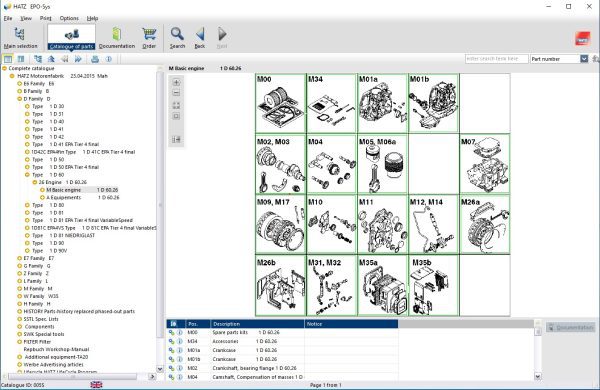Click link icon in M00 row
Viewport: 600px width, 390px height.
(x=171, y=333)
